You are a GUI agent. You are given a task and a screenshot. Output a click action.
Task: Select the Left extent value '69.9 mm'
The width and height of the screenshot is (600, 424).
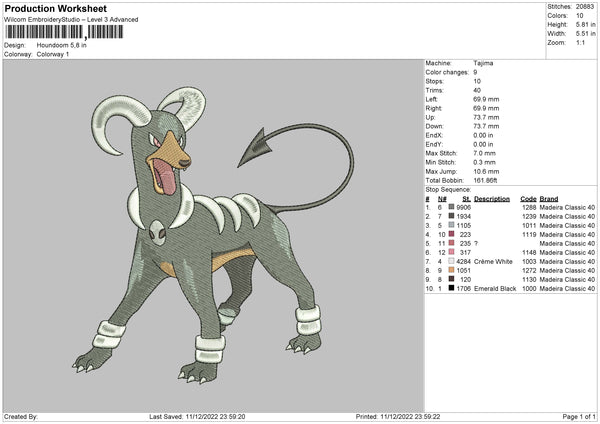pos(486,99)
